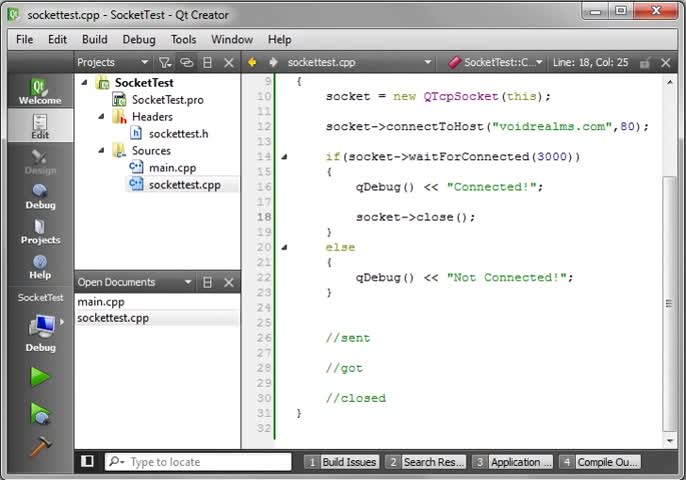
Task: Build the project with hammer icon
Action: click(x=40, y=446)
